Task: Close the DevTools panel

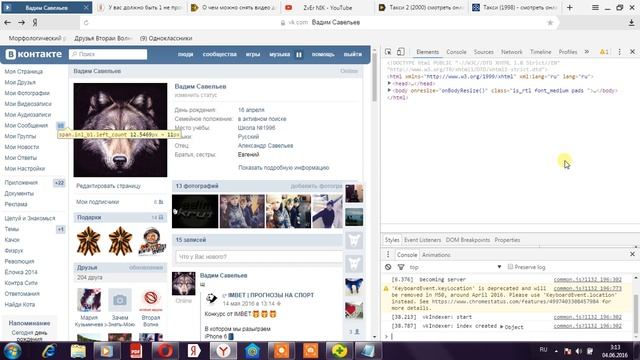Action: (632, 52)
